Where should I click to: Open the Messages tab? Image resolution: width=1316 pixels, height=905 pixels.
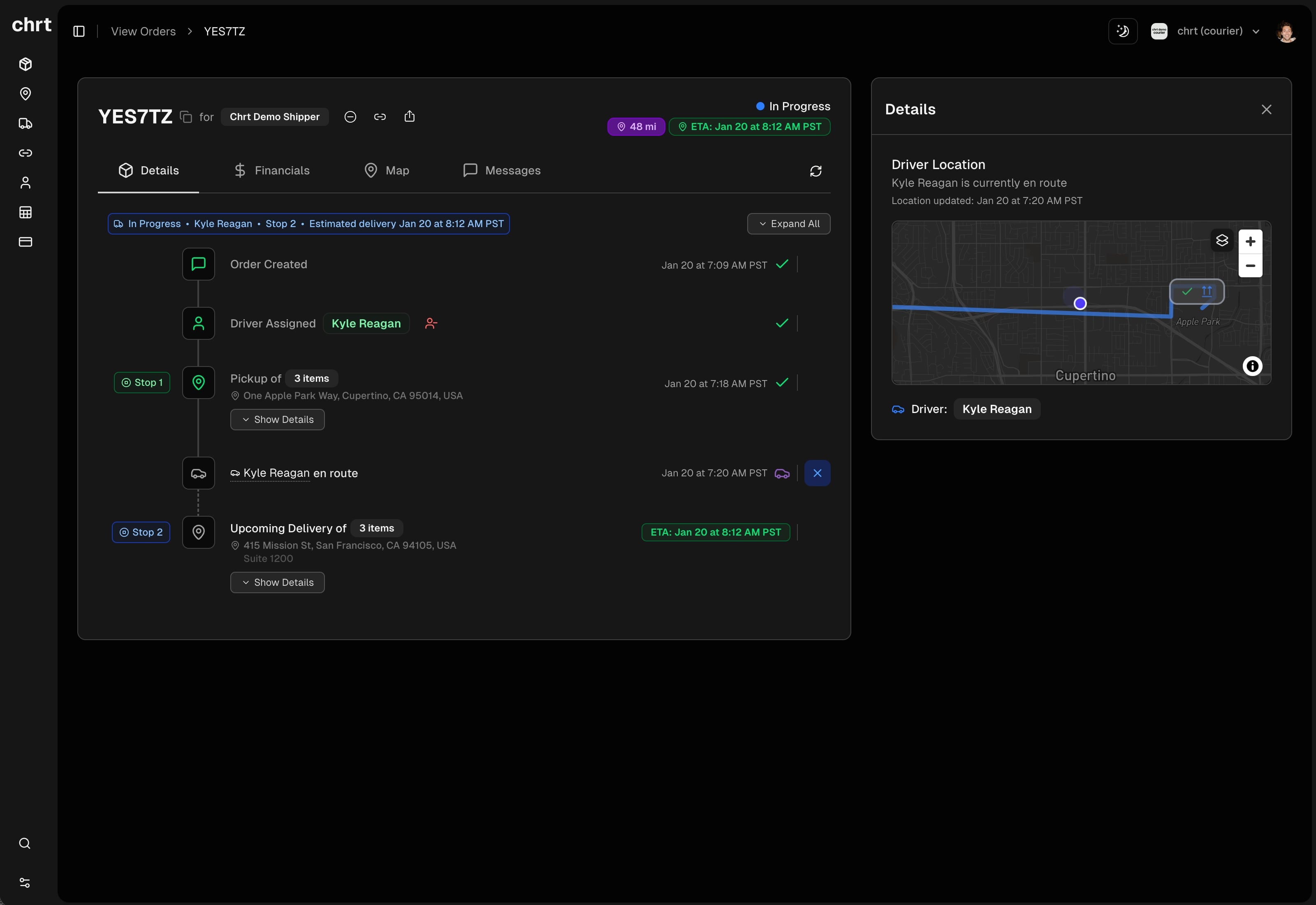(501, 170)
